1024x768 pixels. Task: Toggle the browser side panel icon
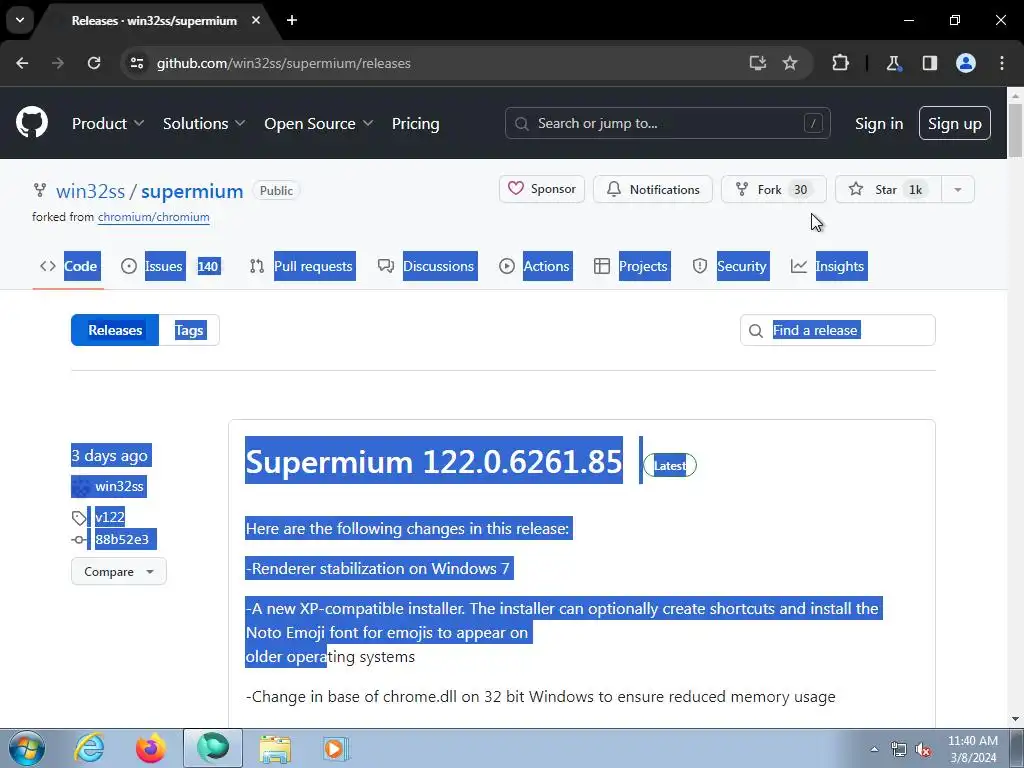930,63
